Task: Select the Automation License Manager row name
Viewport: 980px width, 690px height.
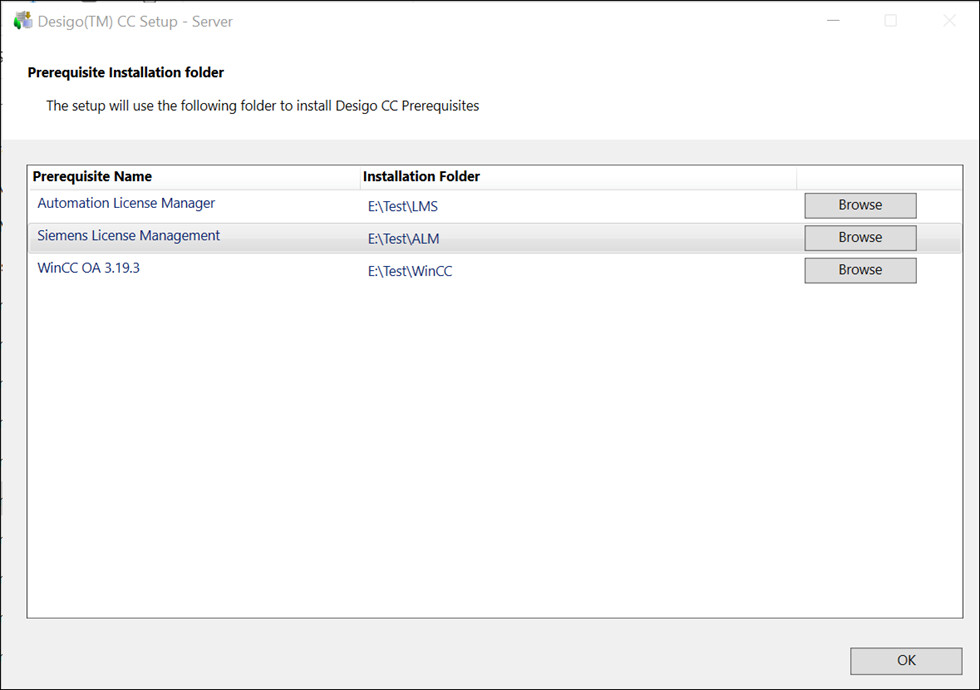Action: coord(126,203)
